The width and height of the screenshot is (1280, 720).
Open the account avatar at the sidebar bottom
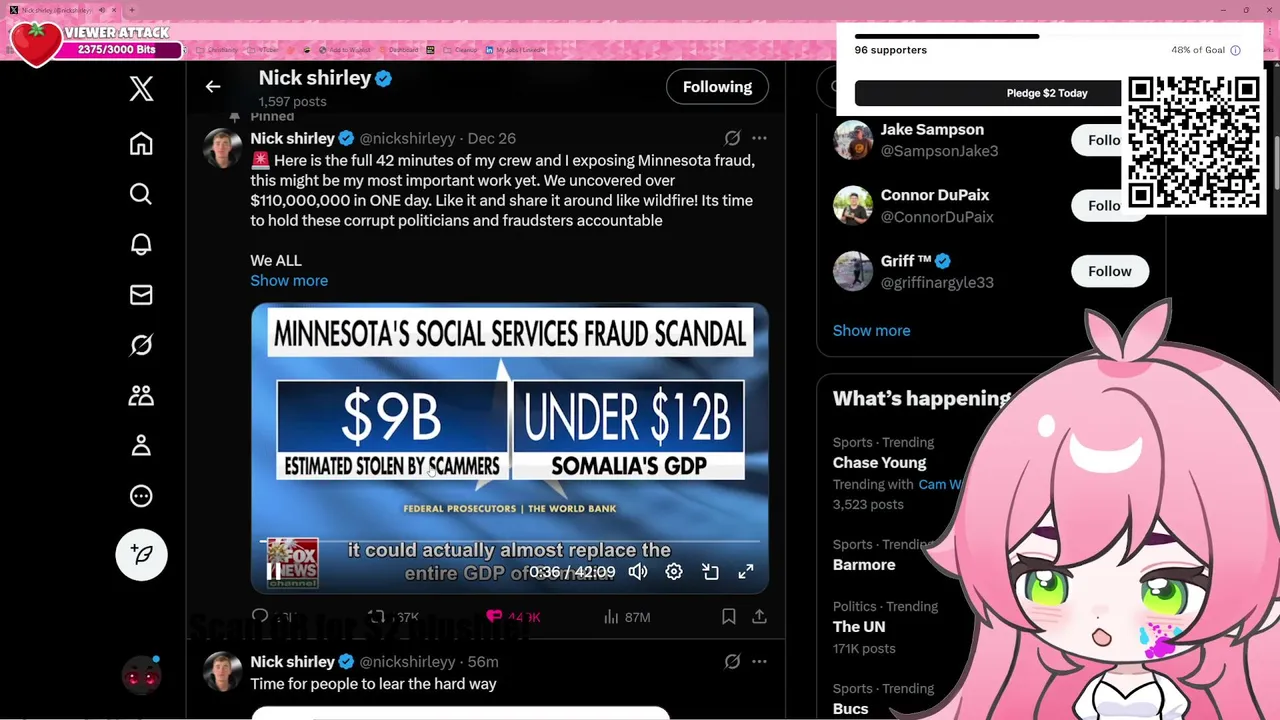[141, 676]
